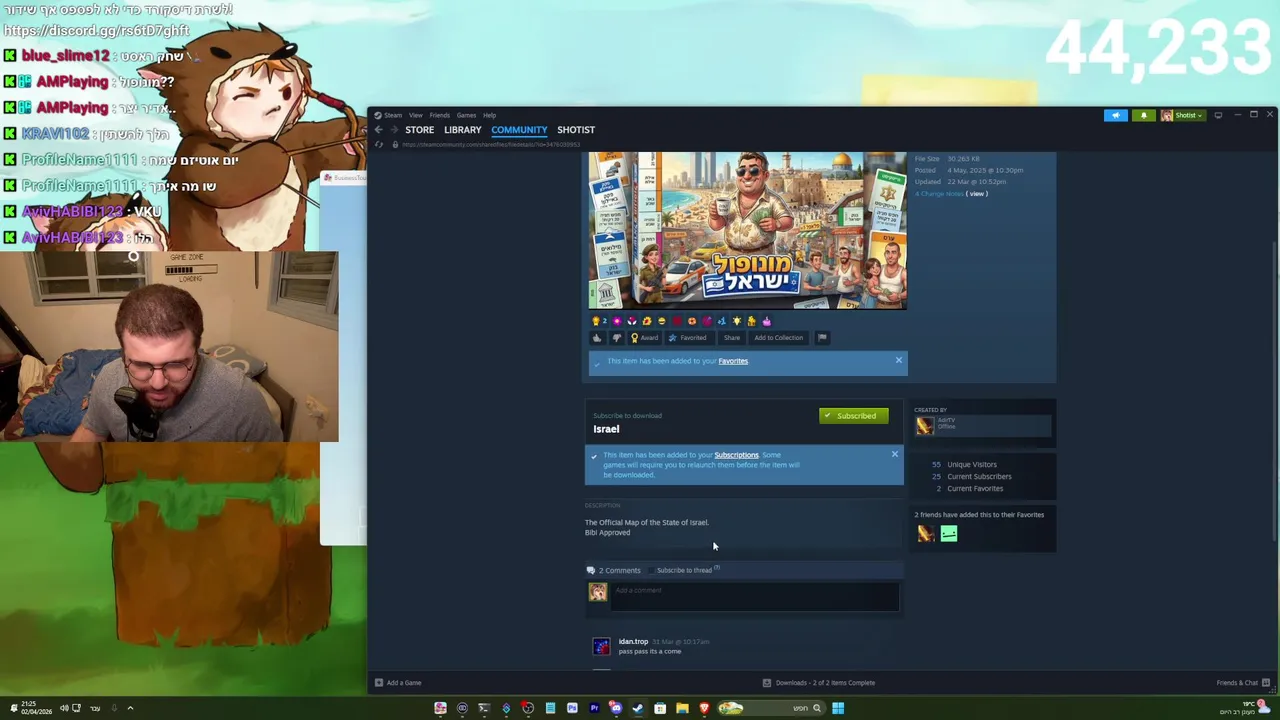Switch to the LIBRARY tab
Image resolution: width=1280 pixels, height=720 pixels.
coord(462,130)
